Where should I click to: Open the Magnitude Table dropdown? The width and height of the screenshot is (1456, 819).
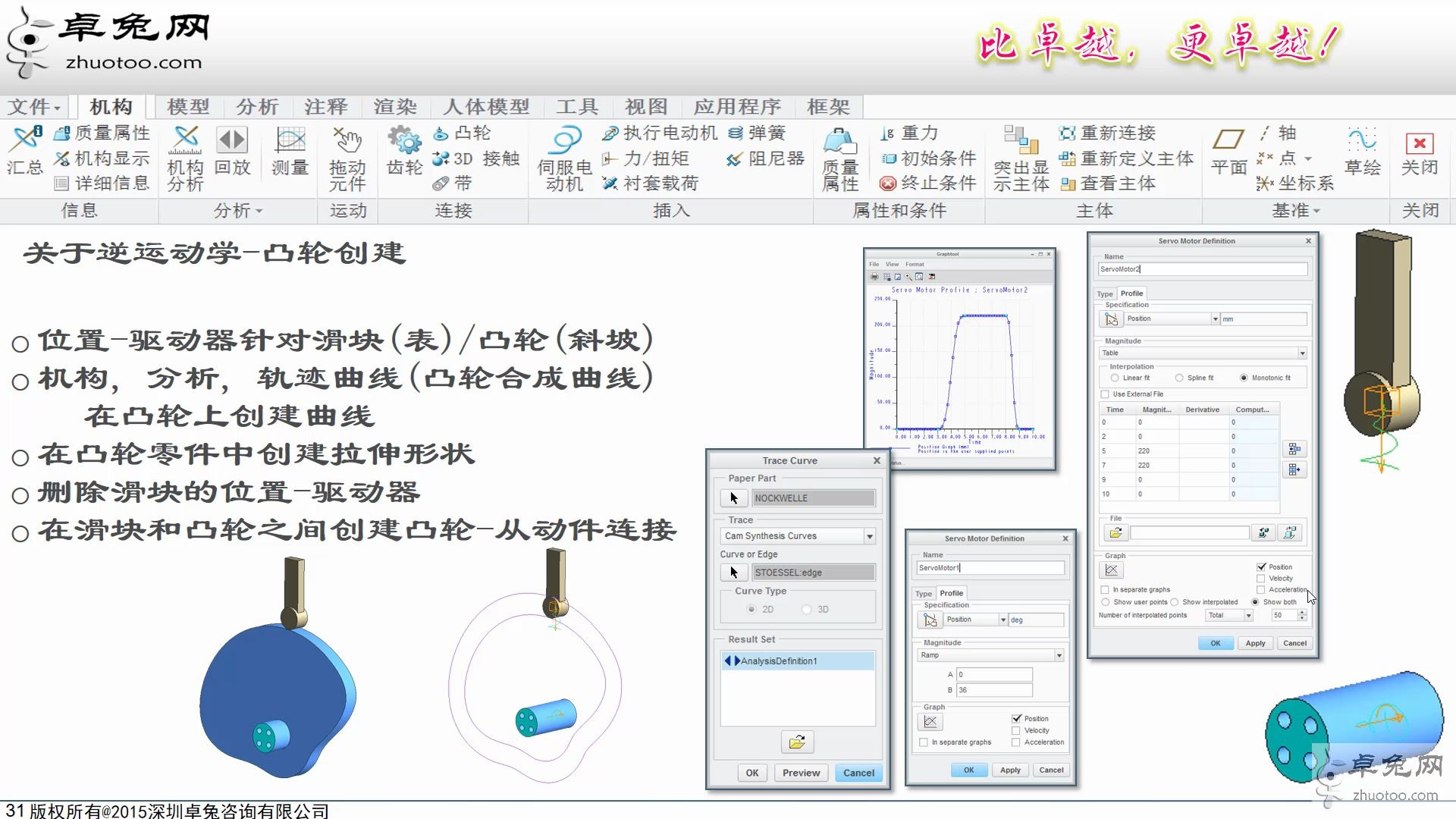coord(1301,353)
